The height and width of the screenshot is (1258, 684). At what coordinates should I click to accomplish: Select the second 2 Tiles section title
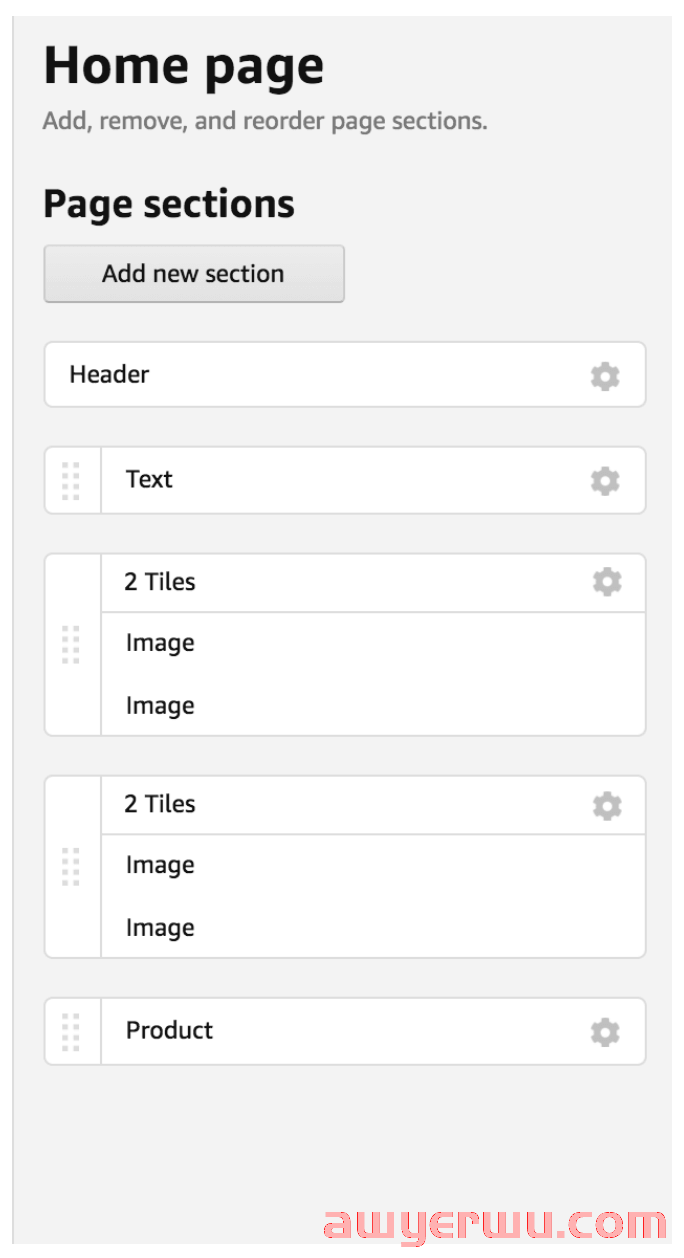pyautogui.click(x=159, y=804)
